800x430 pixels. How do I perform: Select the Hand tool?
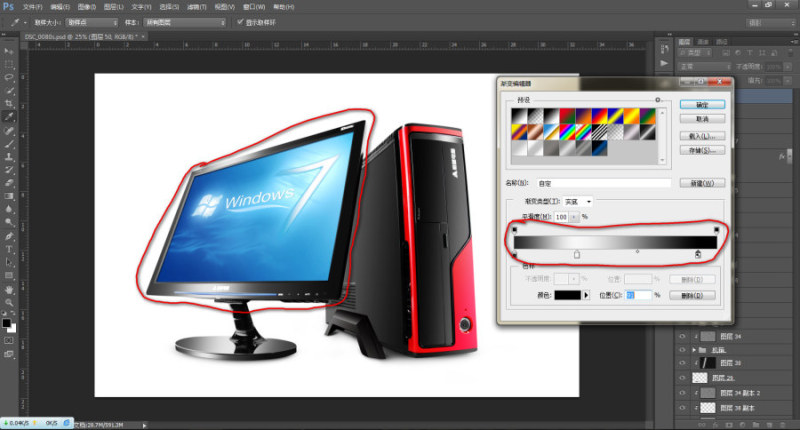(x=9, y=290)
